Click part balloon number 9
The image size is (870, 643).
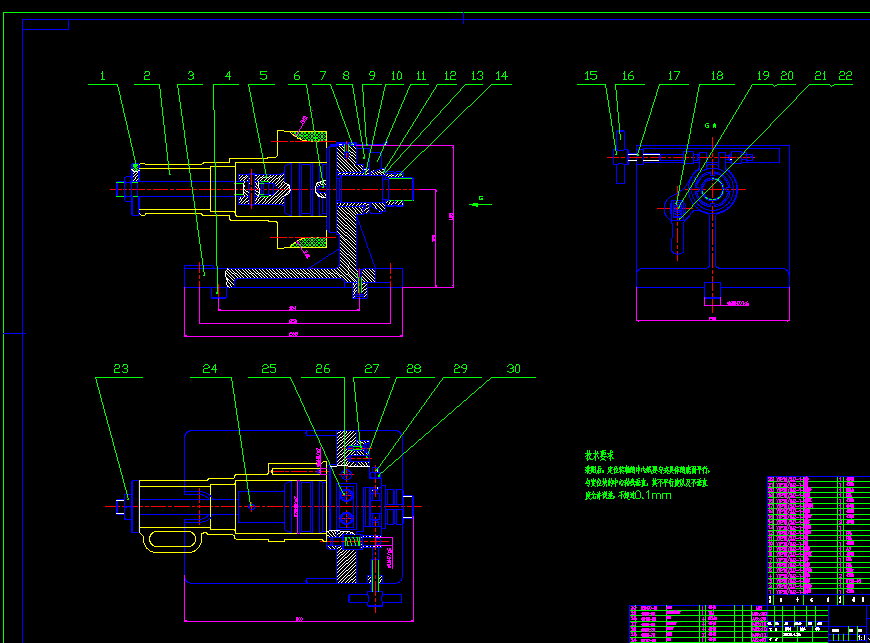[372, 76]
